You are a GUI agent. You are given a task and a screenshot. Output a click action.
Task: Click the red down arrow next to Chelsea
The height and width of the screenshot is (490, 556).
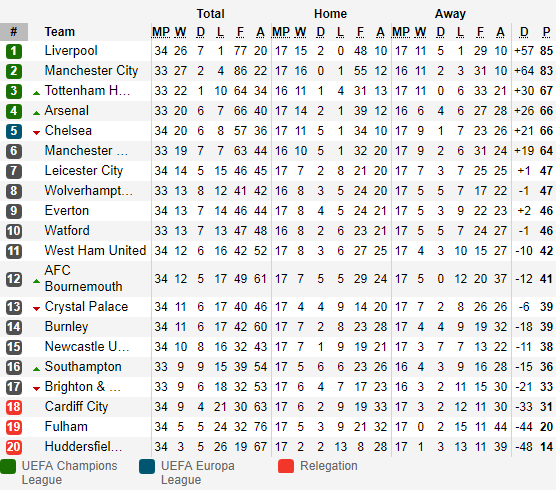pyautogui.click(x=36, y=133)
